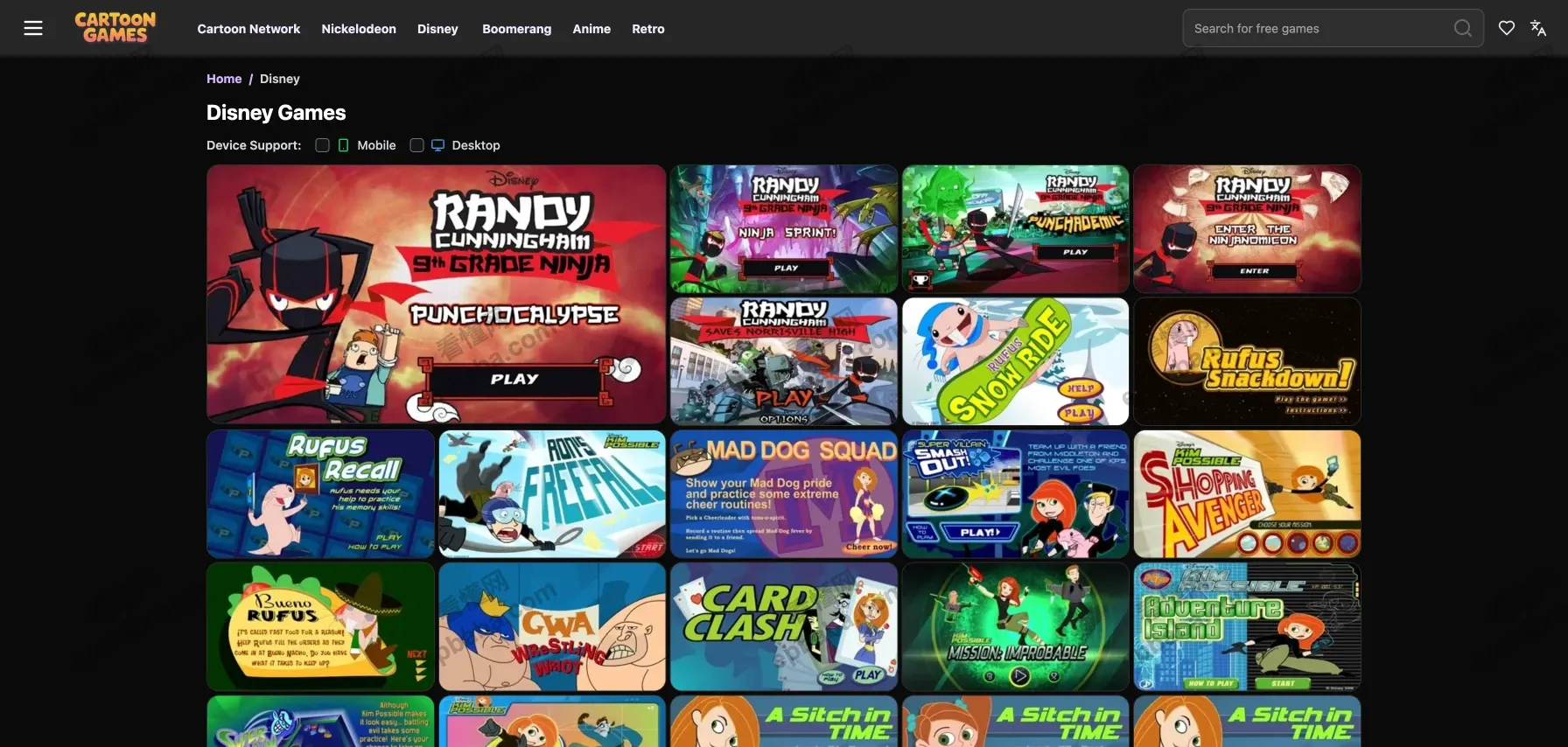
Task: Open the Mad Dog Squad game
Action: (x=784, y=494)
